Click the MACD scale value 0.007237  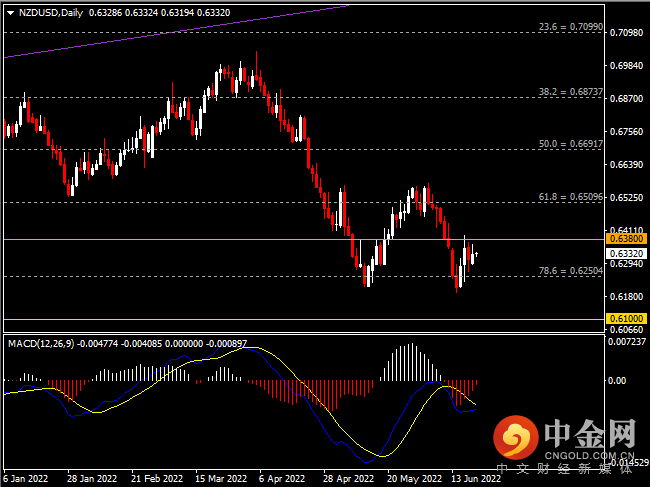tap(627, 342)
